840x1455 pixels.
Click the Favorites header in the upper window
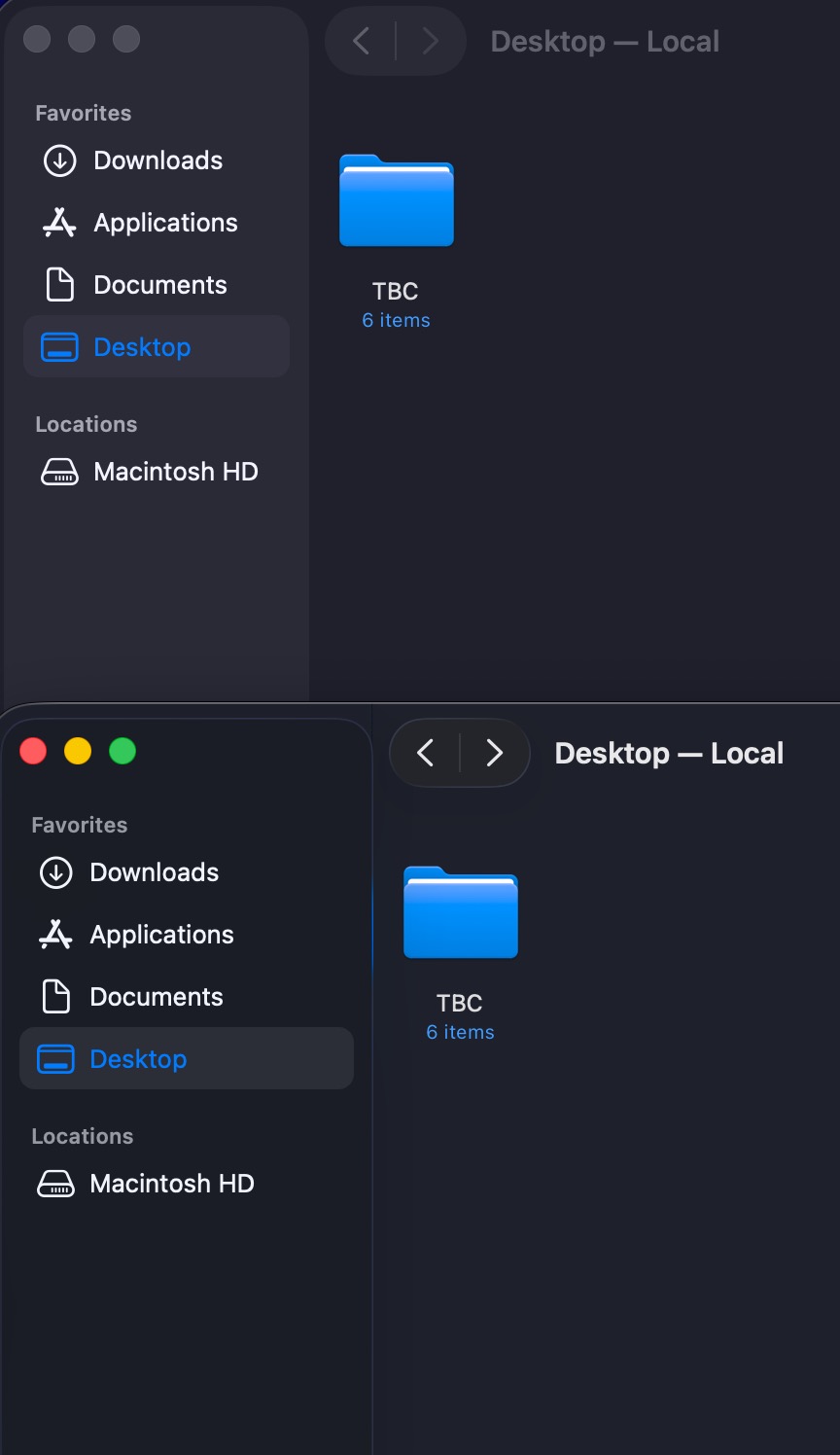coord(84,113)
